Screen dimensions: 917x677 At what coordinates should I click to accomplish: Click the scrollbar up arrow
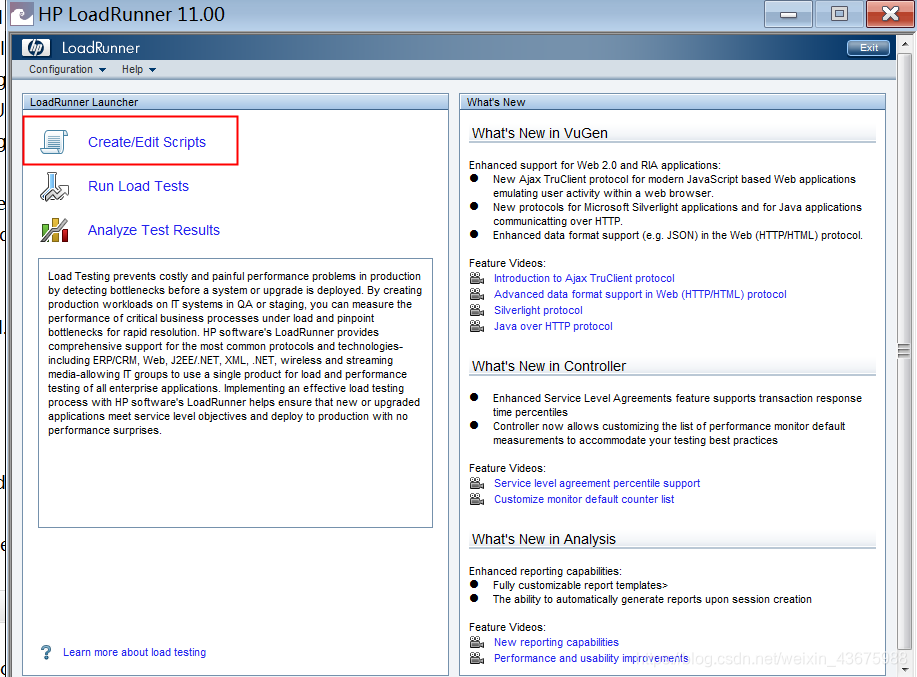905,44
